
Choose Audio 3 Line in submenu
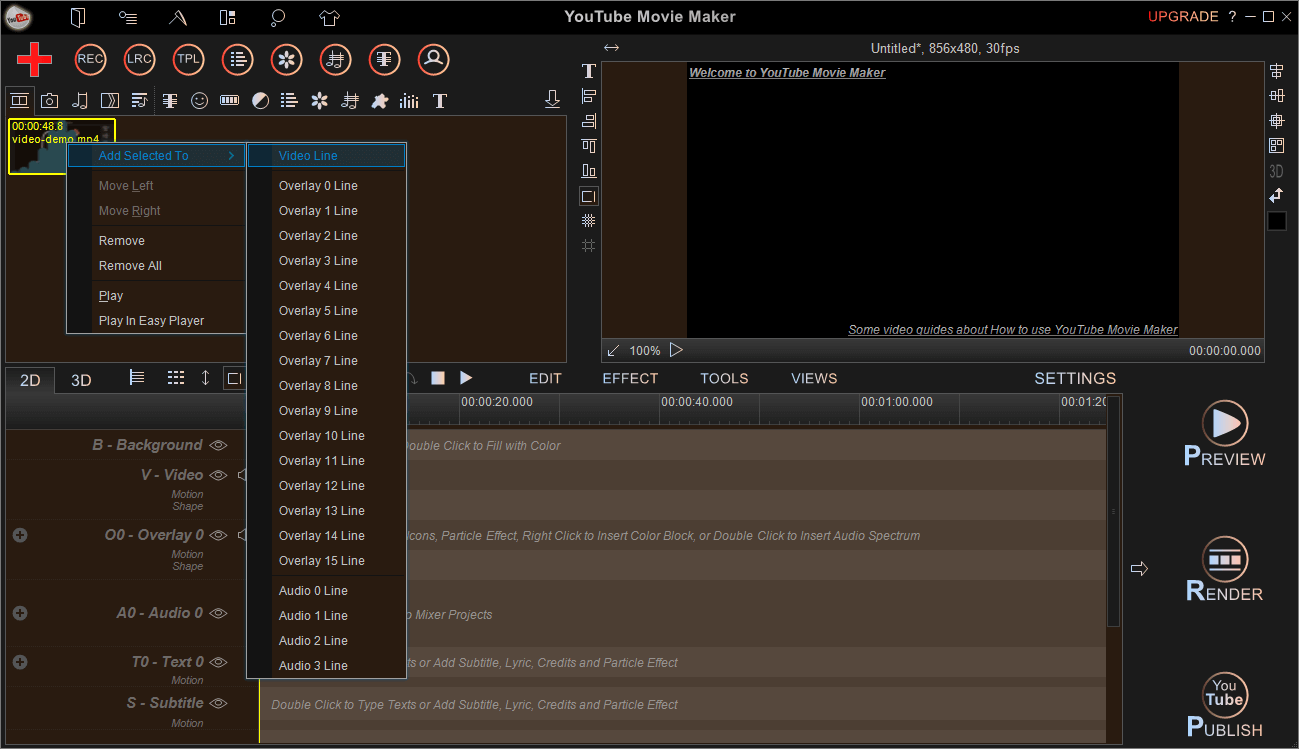(x=327, y=666)
